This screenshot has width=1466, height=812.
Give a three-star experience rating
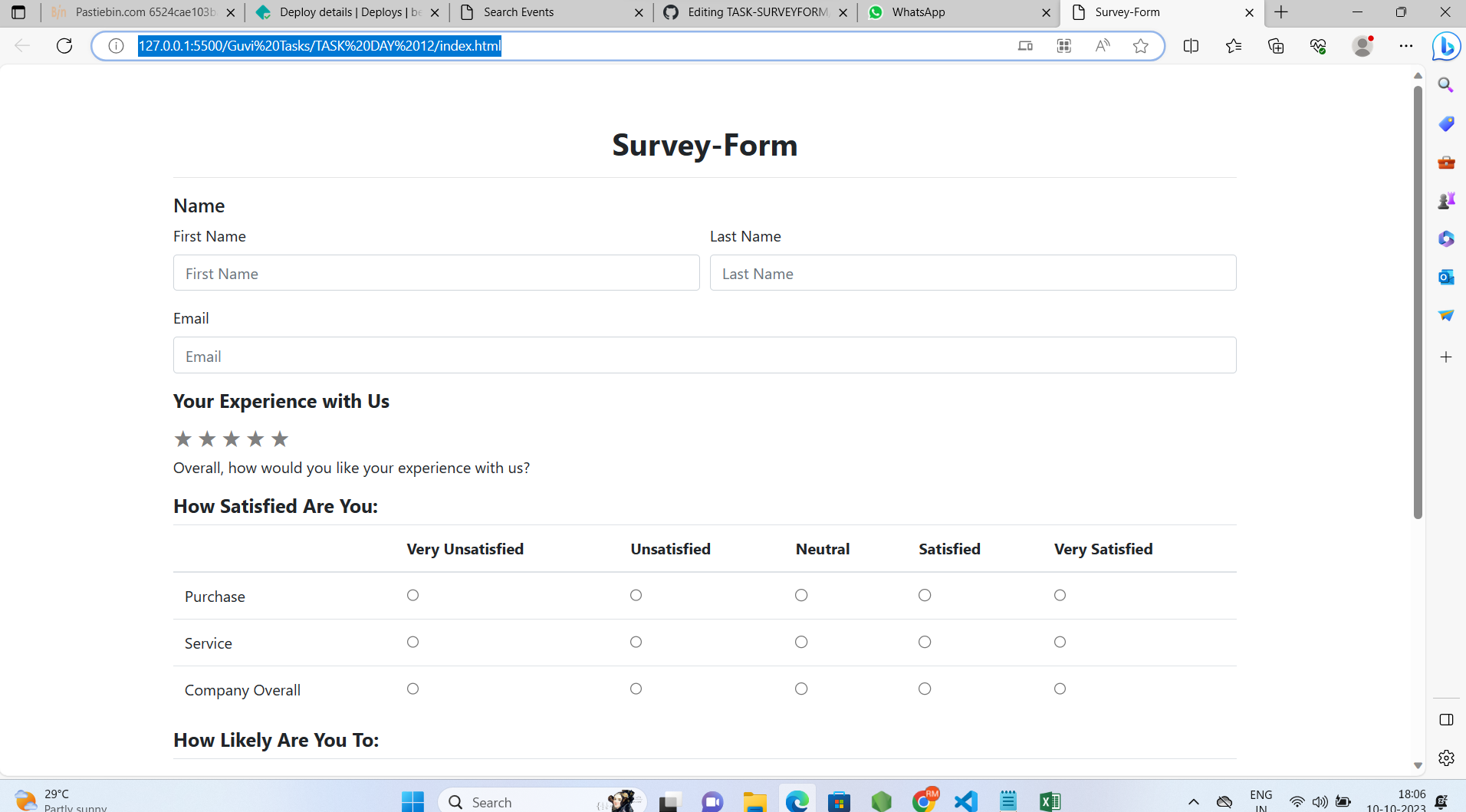231,439
